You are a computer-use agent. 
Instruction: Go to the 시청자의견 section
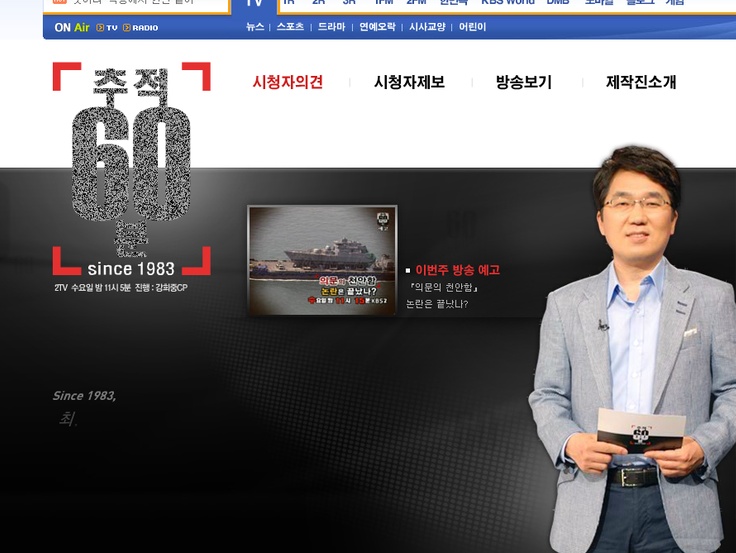[x=288, y=82]
